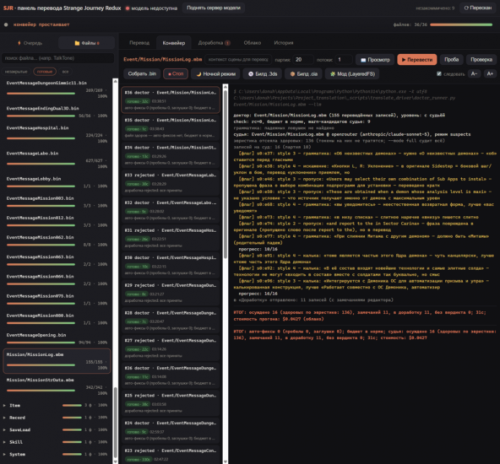Click the orange Перевести play button
The image size is (500, 464).
pos(417,60)
